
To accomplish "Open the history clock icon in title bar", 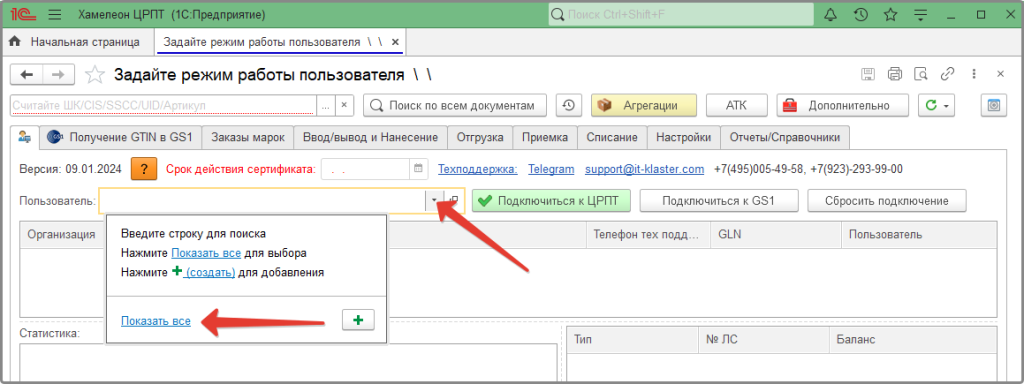I will [861, 14].
